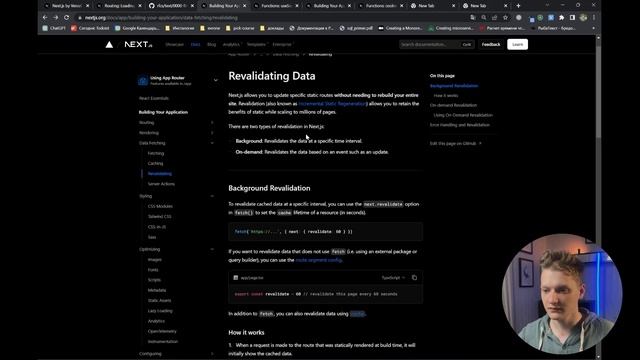Click the browser forward arrow
Image resolution: width=640 pixels, height=360 pixels.
[x=56, y=18]
